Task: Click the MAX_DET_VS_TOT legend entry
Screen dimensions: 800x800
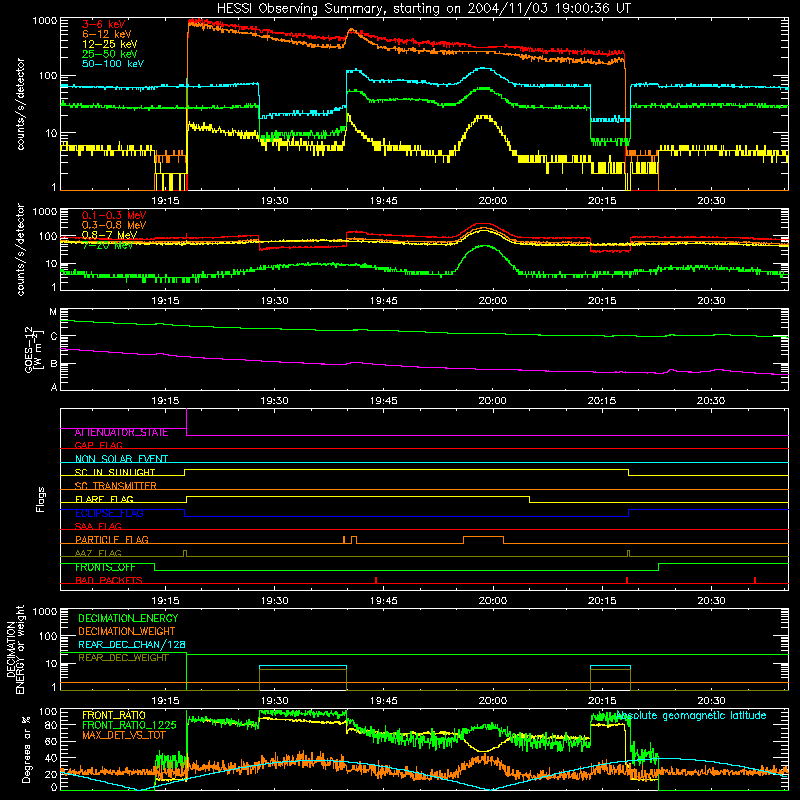Action: (x=124, y=735)
